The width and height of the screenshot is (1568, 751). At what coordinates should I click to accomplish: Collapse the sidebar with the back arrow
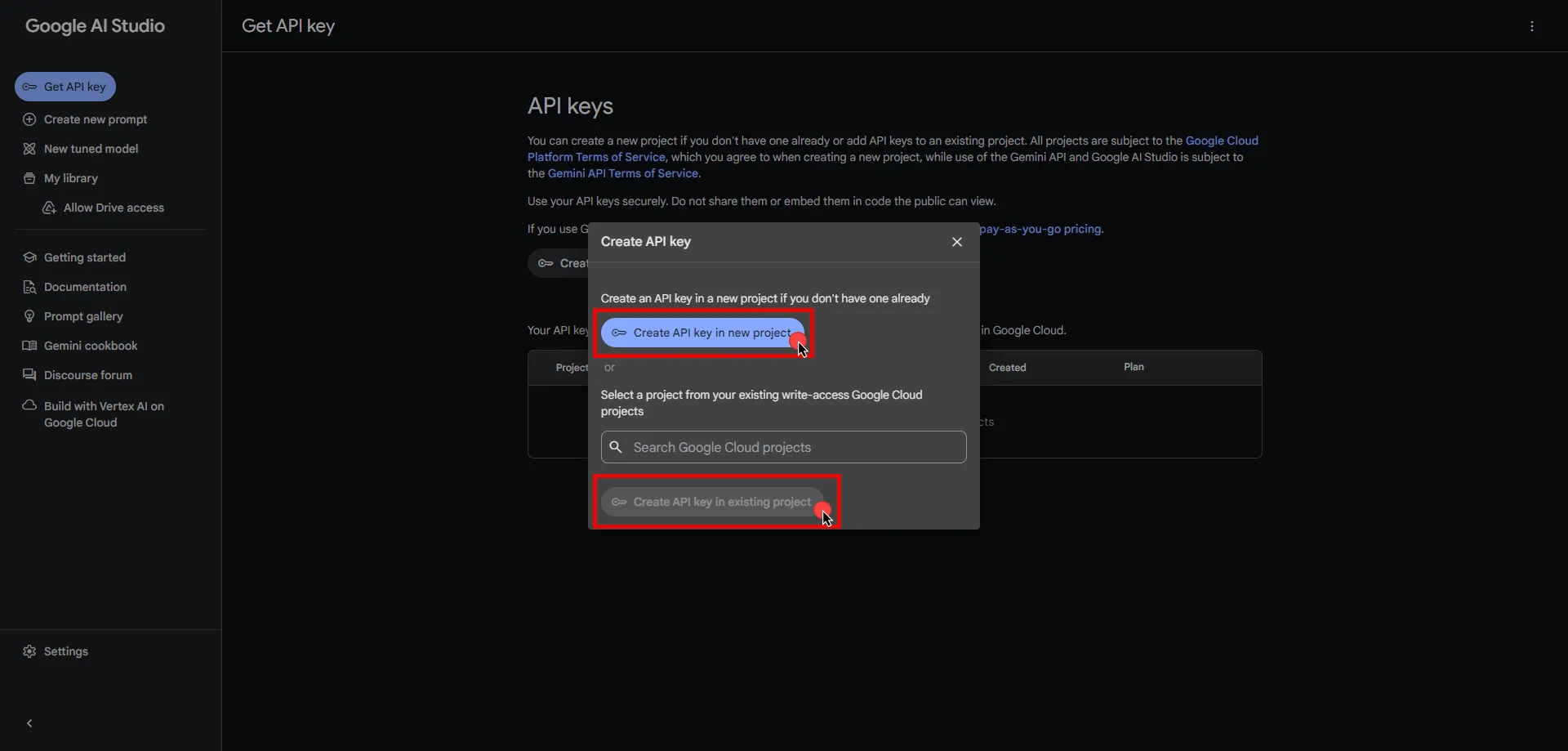click(x=29, y=722)
